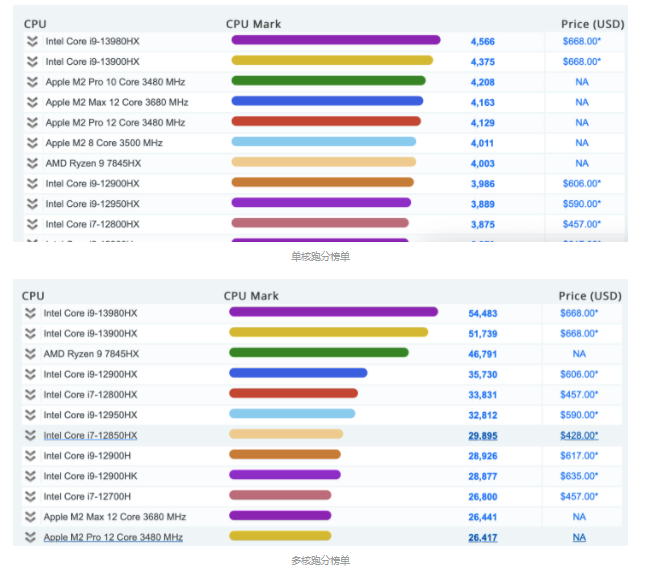
Task: Expand the Apple M2 Max row scoring 4,163
Action: click(x=32, y=102)
